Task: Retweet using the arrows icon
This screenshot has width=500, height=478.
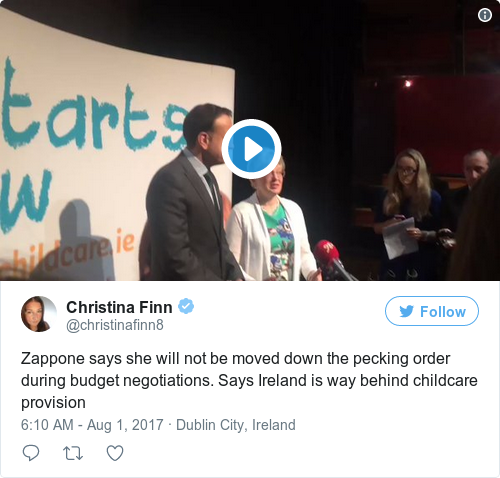Action: [x=73, y=453]
